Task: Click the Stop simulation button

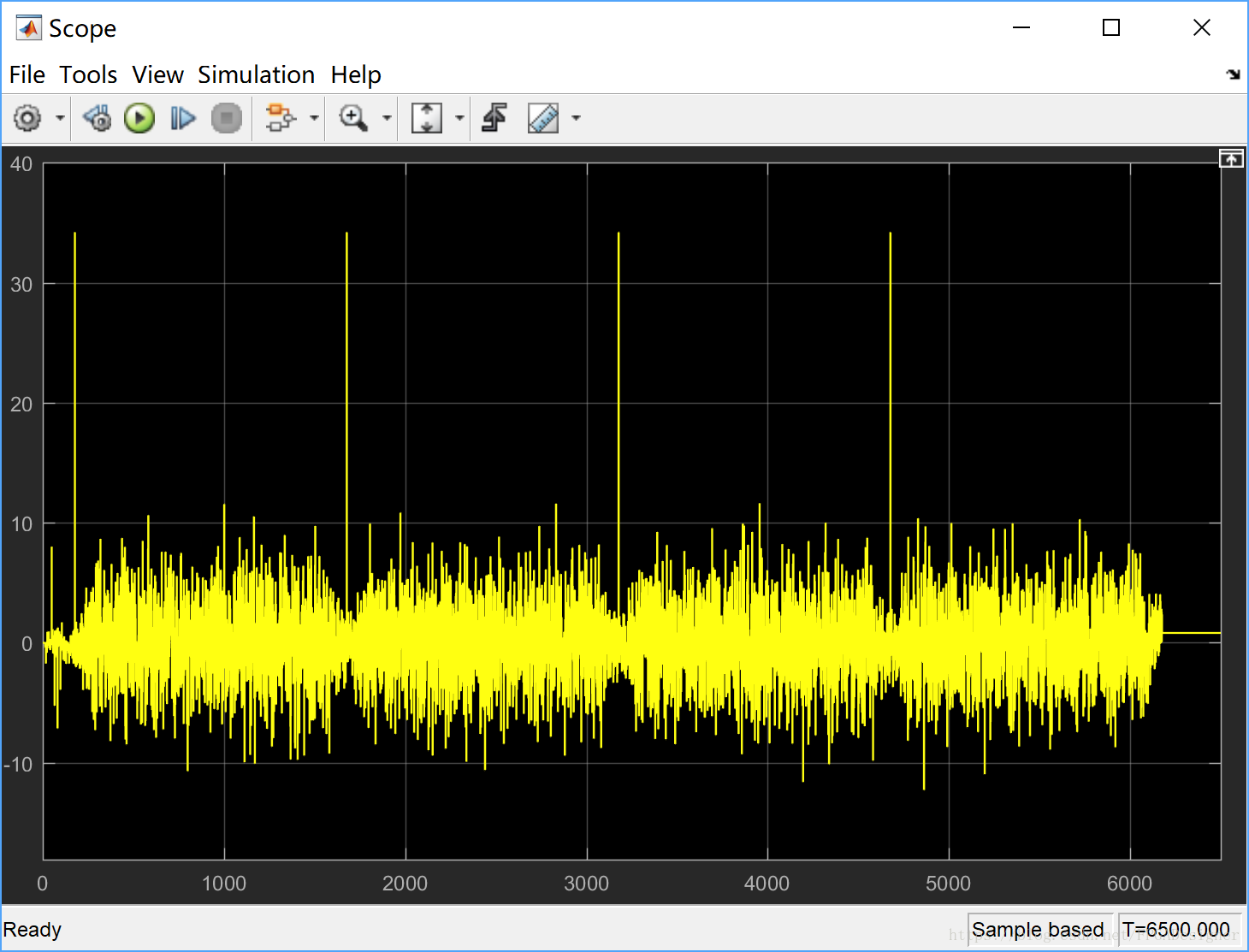Action: coord(227,118)
